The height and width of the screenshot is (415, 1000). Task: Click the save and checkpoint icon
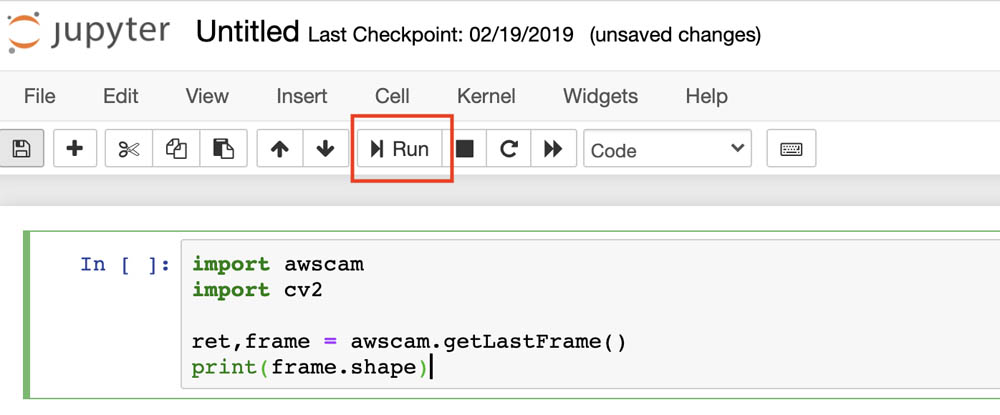click(22, 149)
